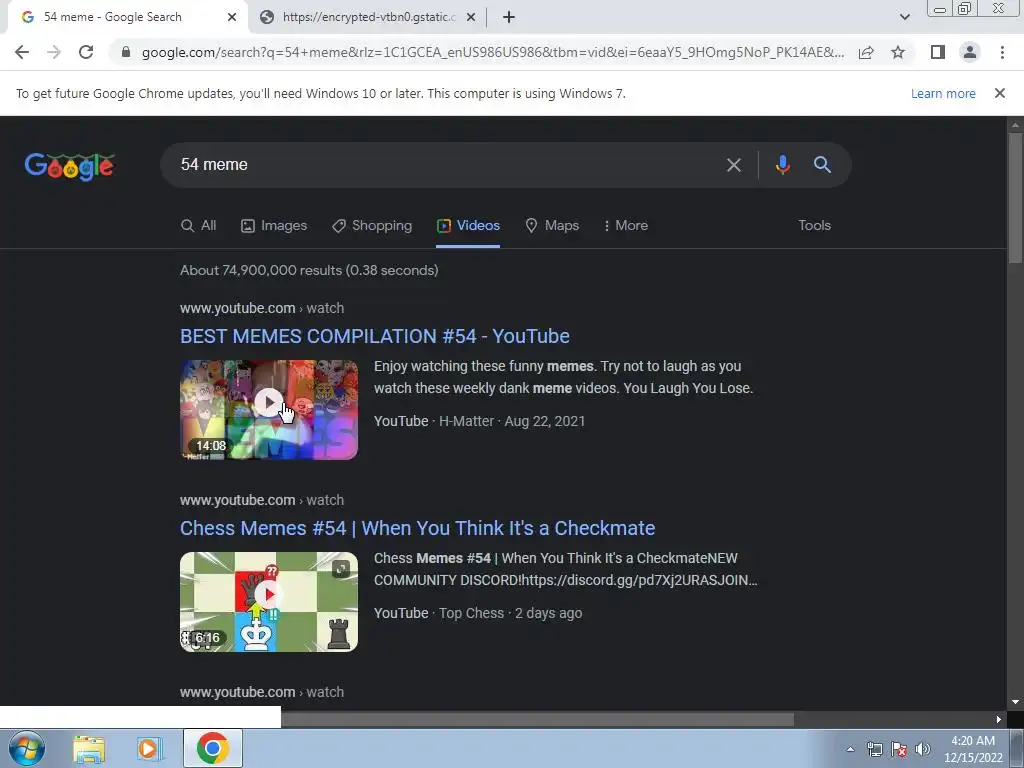Expand the More search options
The width and height of the screenshot is (1024, 768).
pyautogui.click(x=626, y=225)
